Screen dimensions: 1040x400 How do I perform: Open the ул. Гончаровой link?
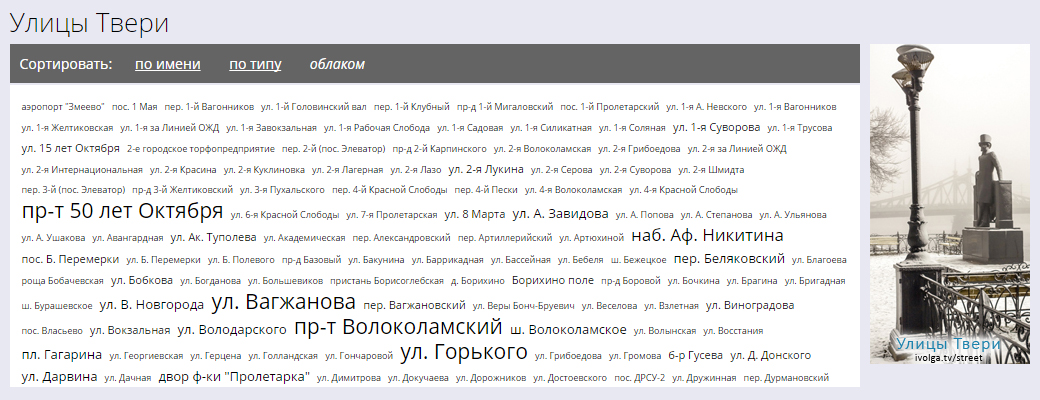pos(359,356)
